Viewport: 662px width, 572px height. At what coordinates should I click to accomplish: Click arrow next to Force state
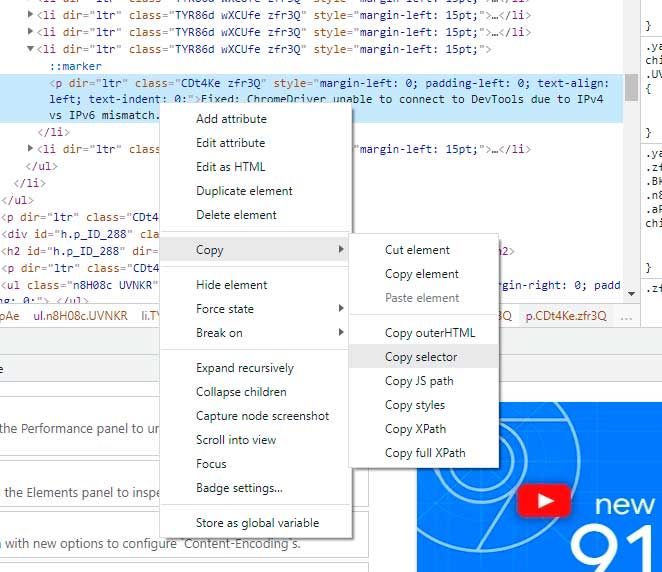click(x=341, y=309)
